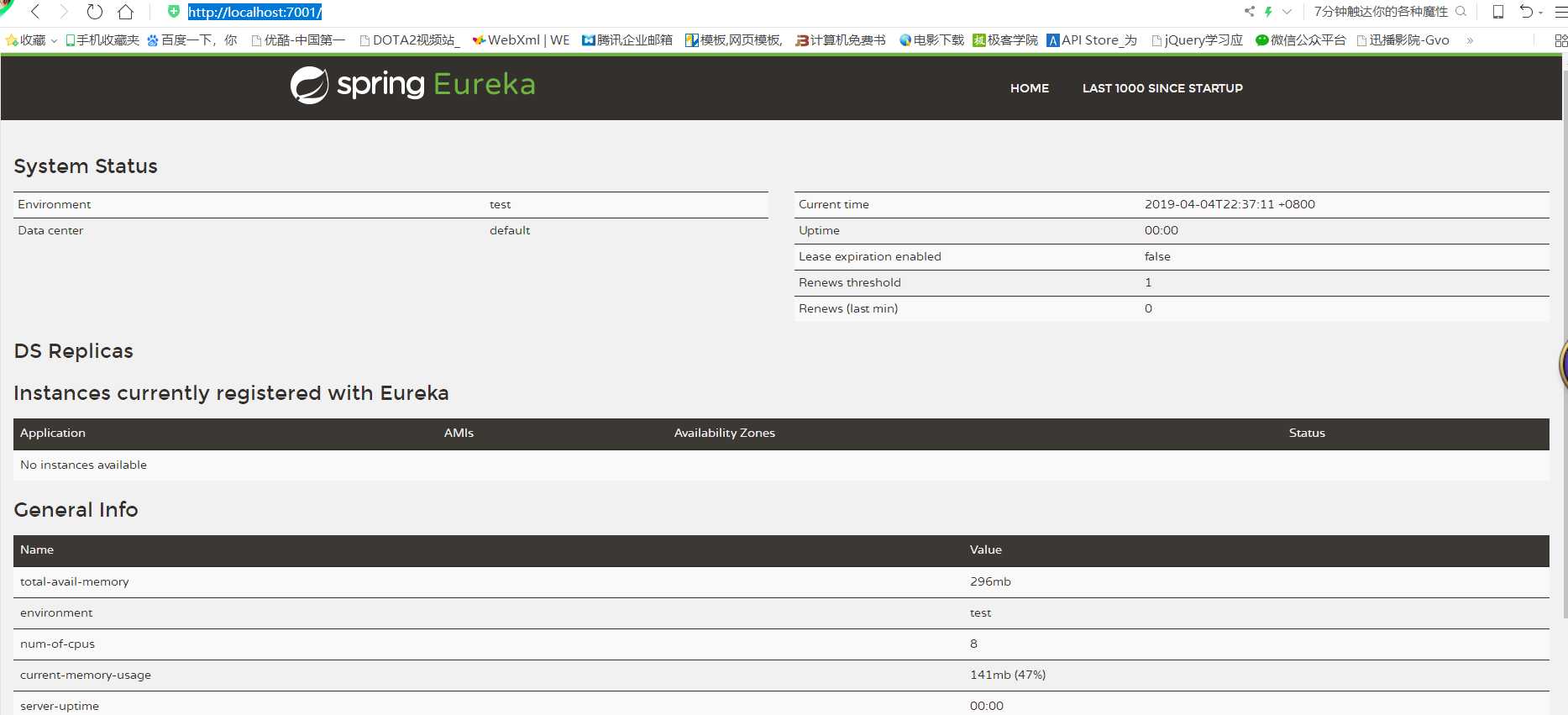Click the grid apps icon on bookmarks bar
The height and width of the screenshot is (715, 1568).
click(1560, 40)
